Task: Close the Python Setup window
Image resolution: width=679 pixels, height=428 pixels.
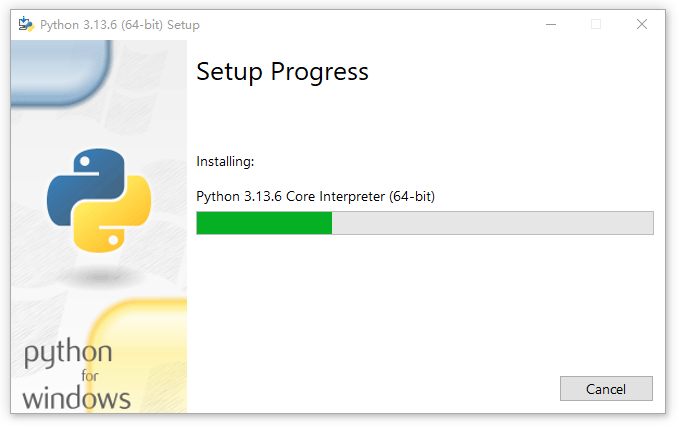Action: [x=642, y=24]
